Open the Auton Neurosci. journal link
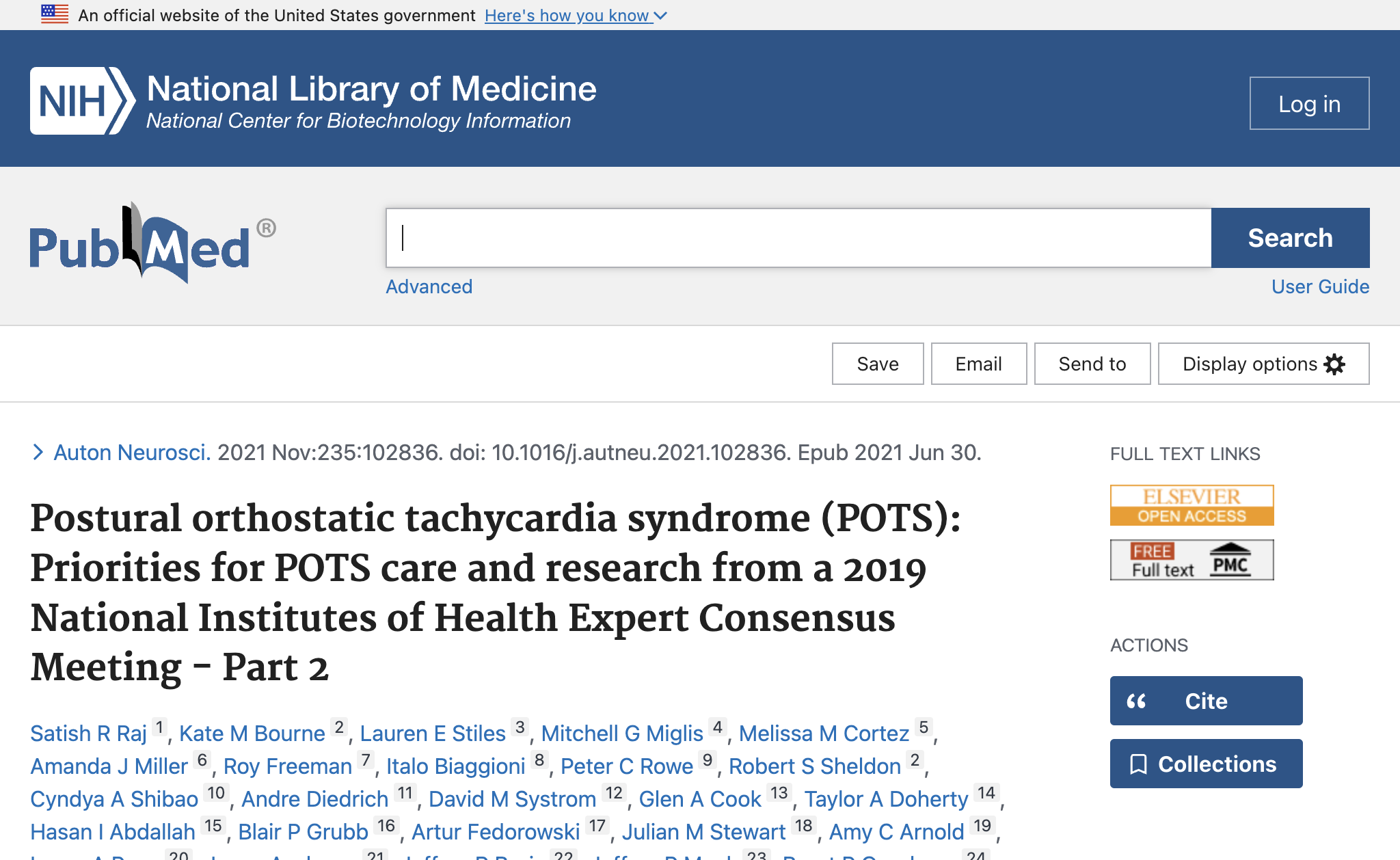The height and width of the screenshot is (860, 1400). tap(132, 452)
